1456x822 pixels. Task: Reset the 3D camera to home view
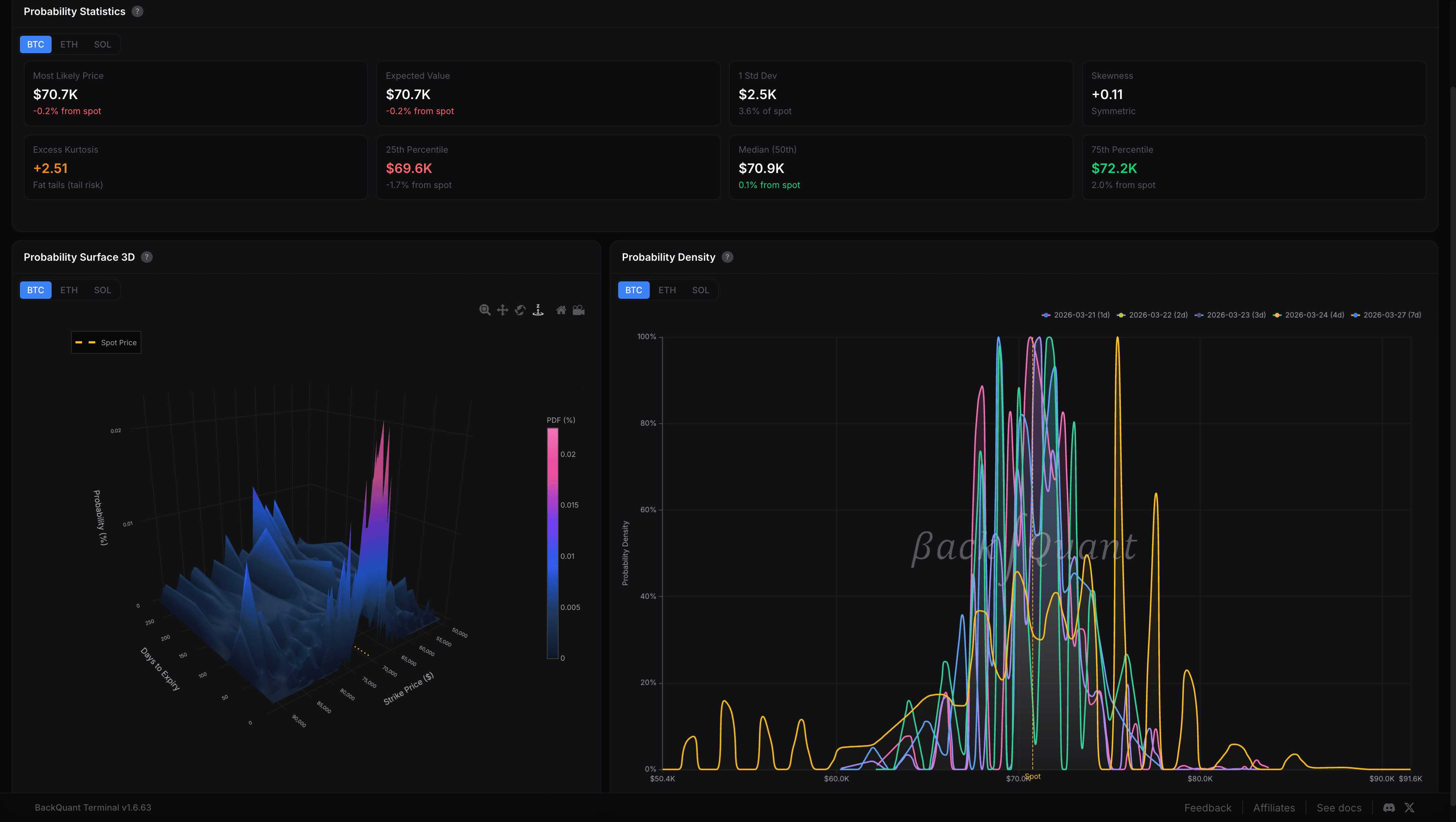[561, 309]
